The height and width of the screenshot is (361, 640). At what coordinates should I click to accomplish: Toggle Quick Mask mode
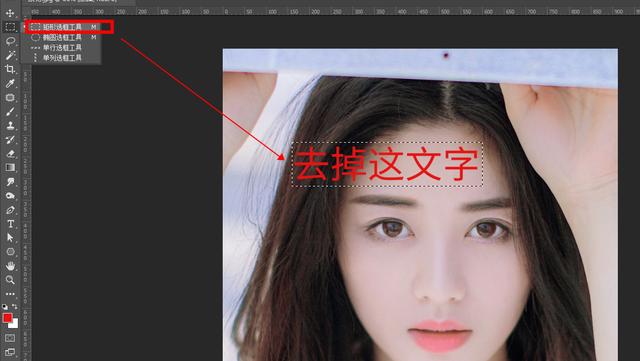(x=10, y=338)
